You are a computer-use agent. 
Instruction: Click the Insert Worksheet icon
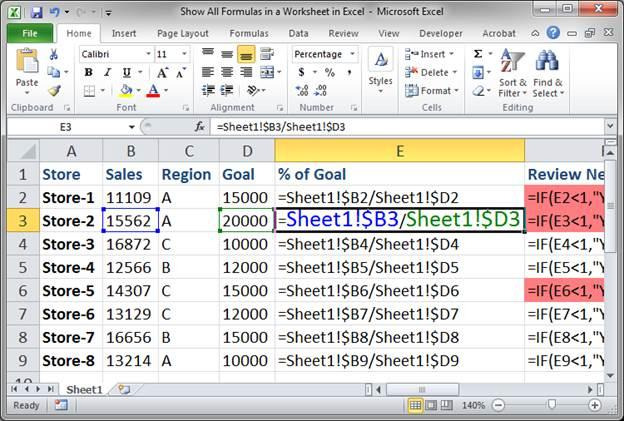click(124, 390)
